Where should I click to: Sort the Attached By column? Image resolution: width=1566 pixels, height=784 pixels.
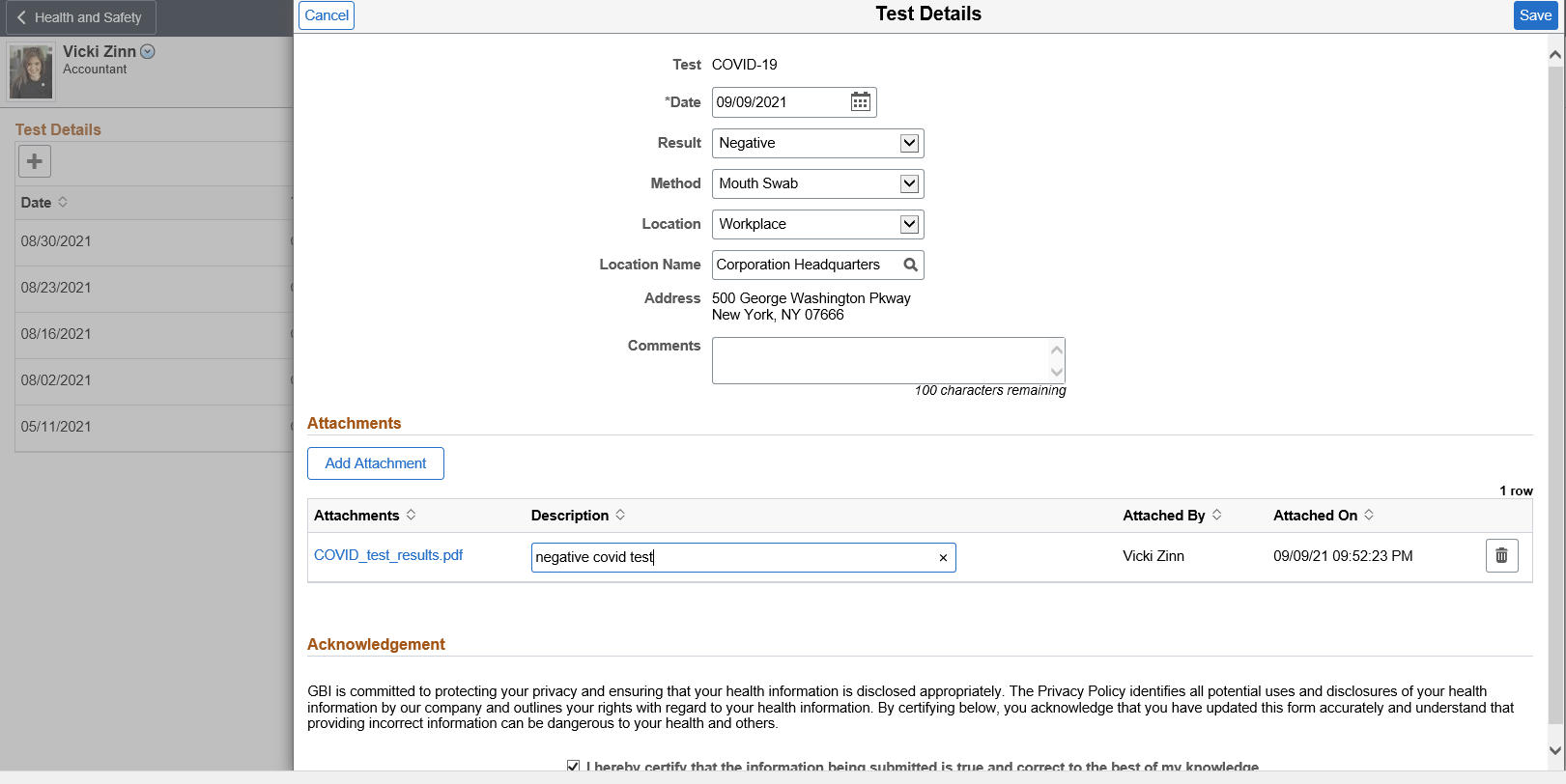tap(1217, 516)
